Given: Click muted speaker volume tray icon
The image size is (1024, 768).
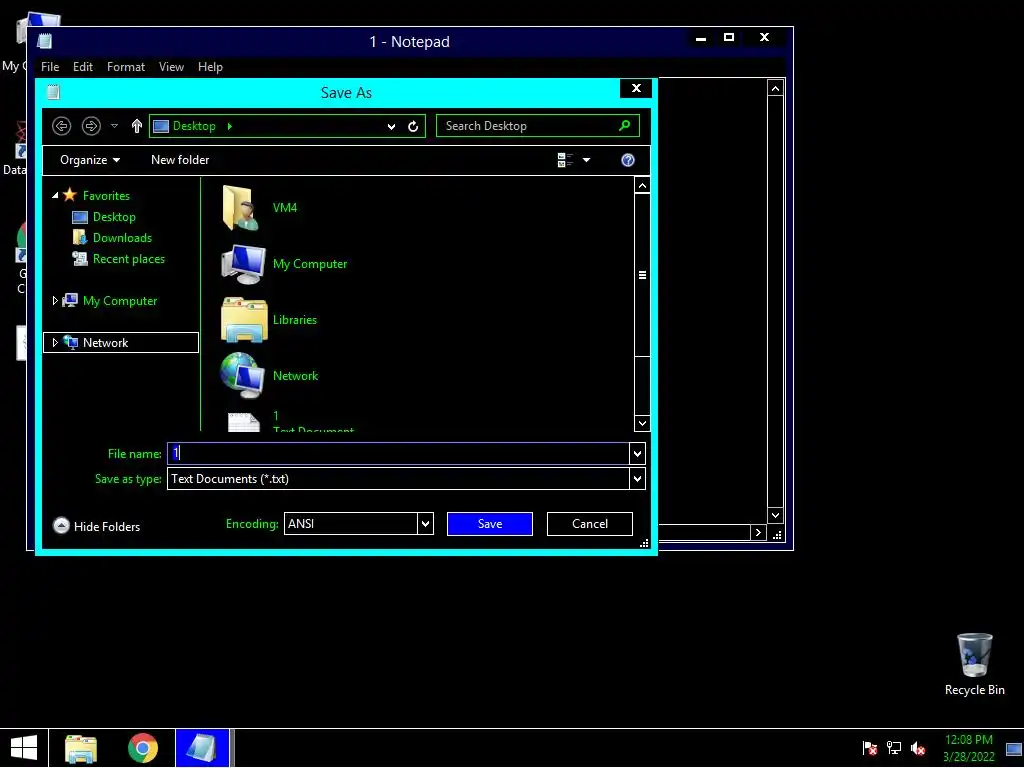Looking at the screenshot, I should (x=918, y=748).
